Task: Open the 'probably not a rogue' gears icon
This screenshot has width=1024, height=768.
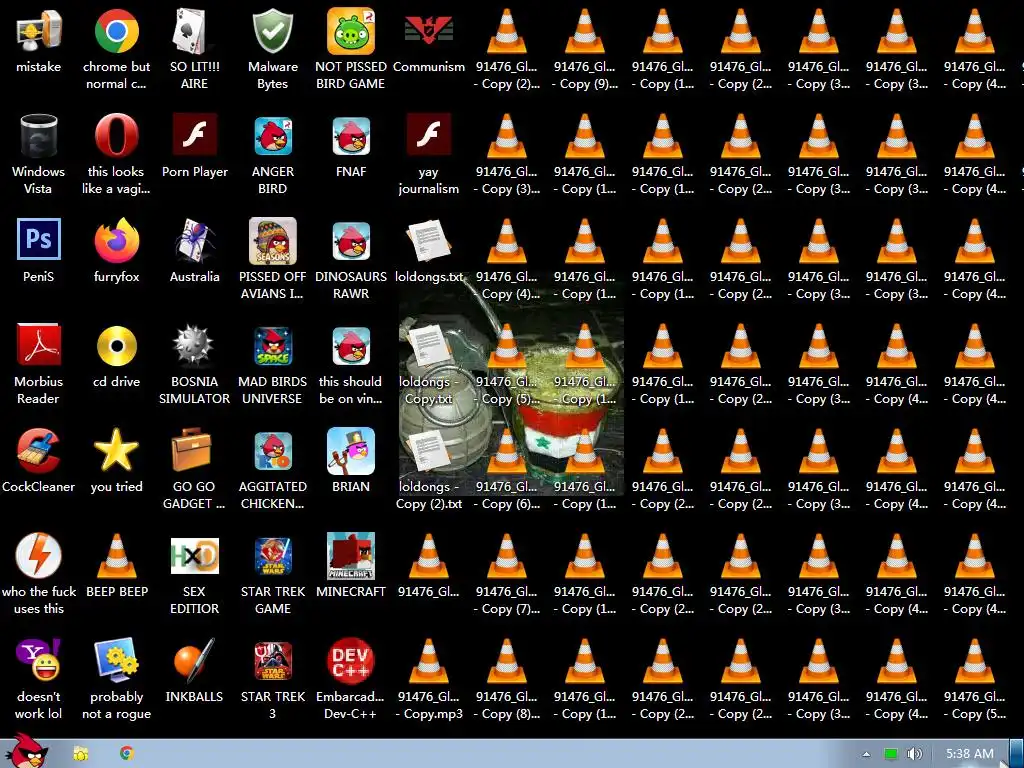Action: [x=116, y=660]
